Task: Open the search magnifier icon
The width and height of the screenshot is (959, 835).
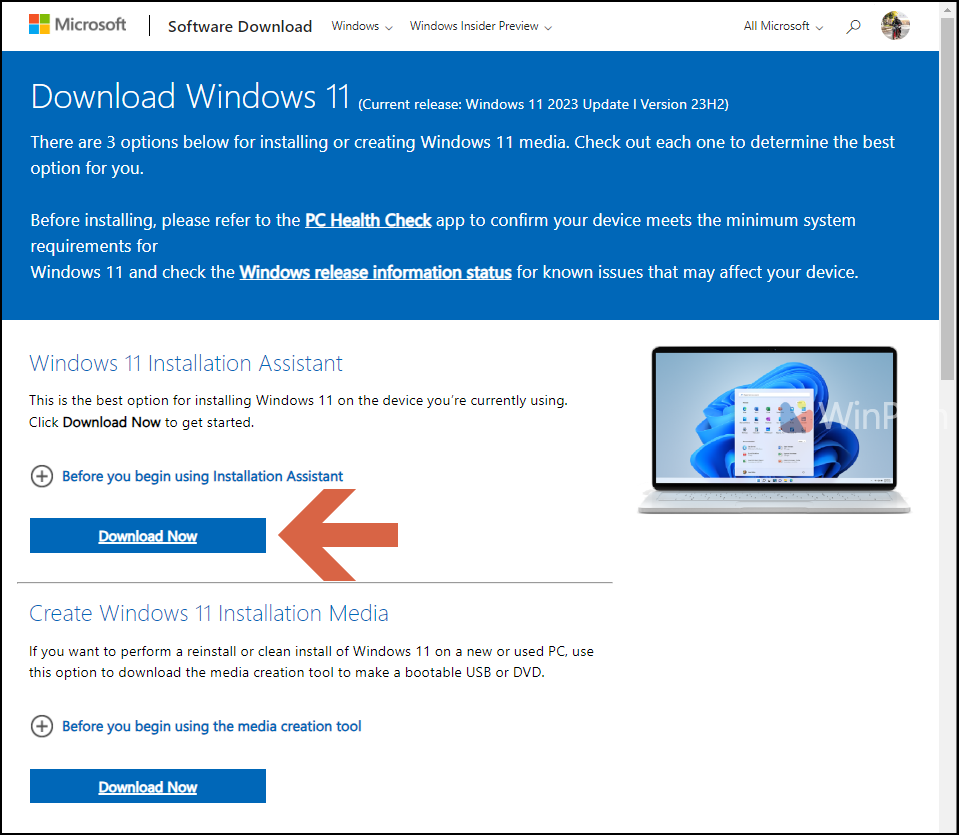Action: (853, 26)
